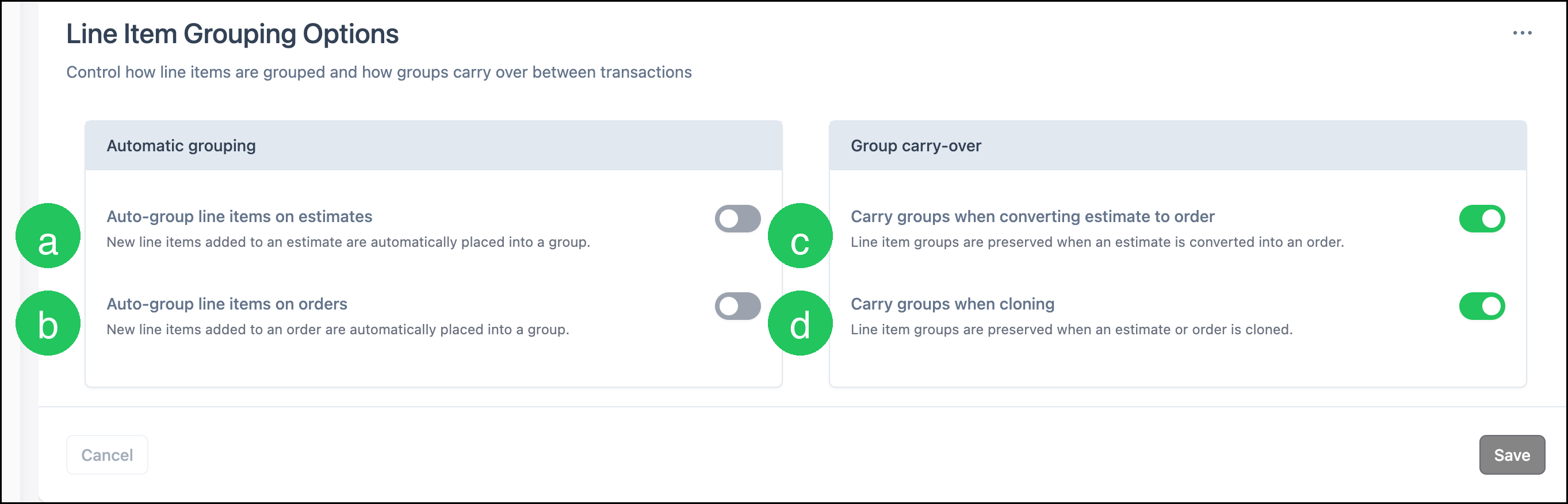Enable Auto-group line items on orders toggle
1568x504 pixels.
(x=737, y=306)
